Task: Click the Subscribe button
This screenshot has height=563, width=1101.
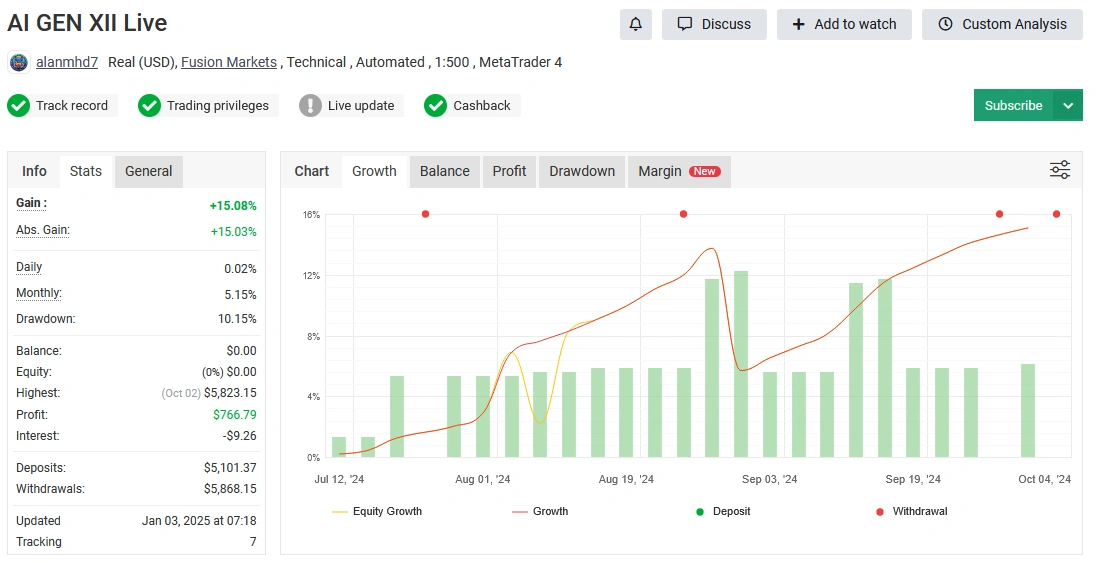Action: [x=1013, y=105]
